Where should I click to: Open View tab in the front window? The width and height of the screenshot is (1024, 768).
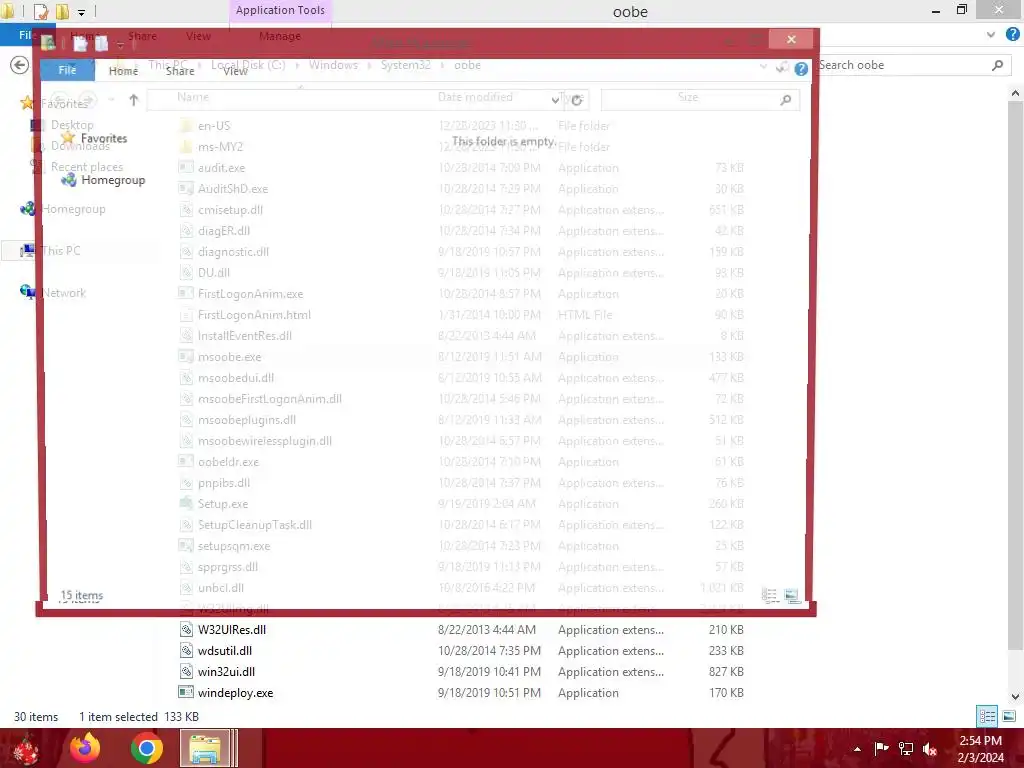[236, 71]
